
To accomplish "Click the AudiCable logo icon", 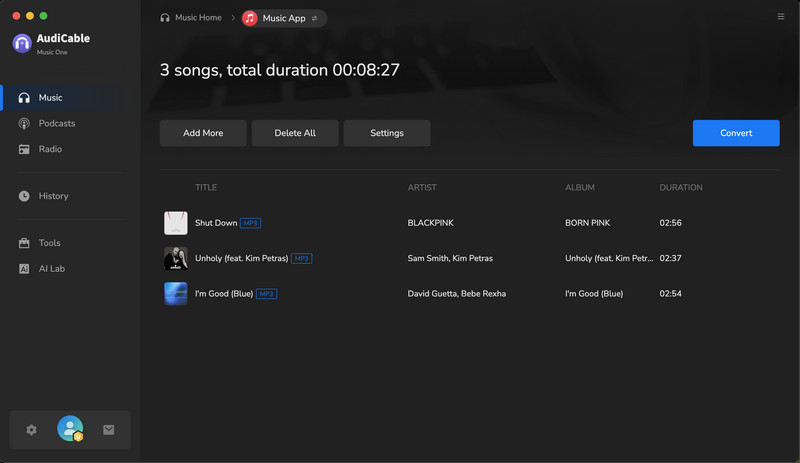I will pos(22,43).
